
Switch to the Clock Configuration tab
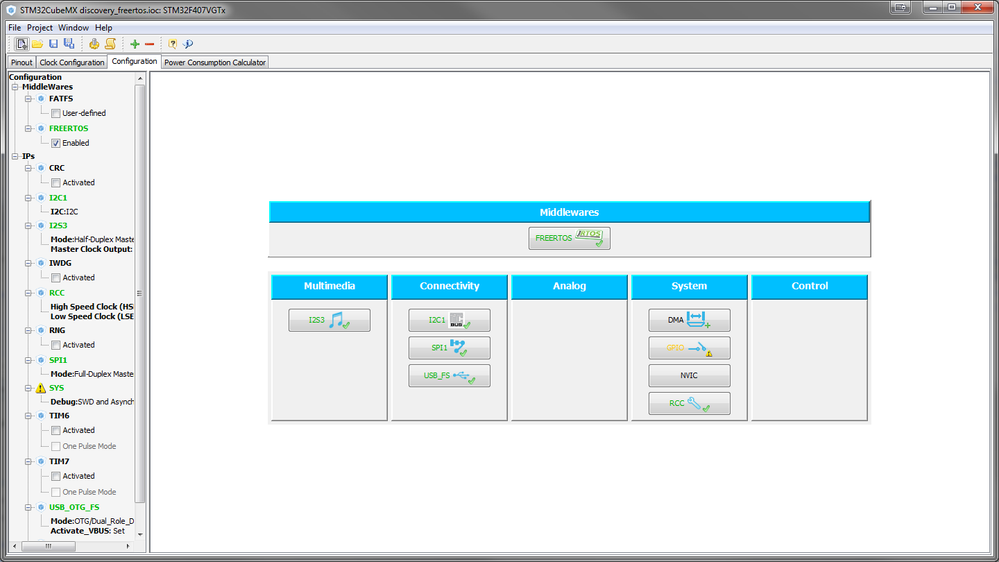(71, 62)
